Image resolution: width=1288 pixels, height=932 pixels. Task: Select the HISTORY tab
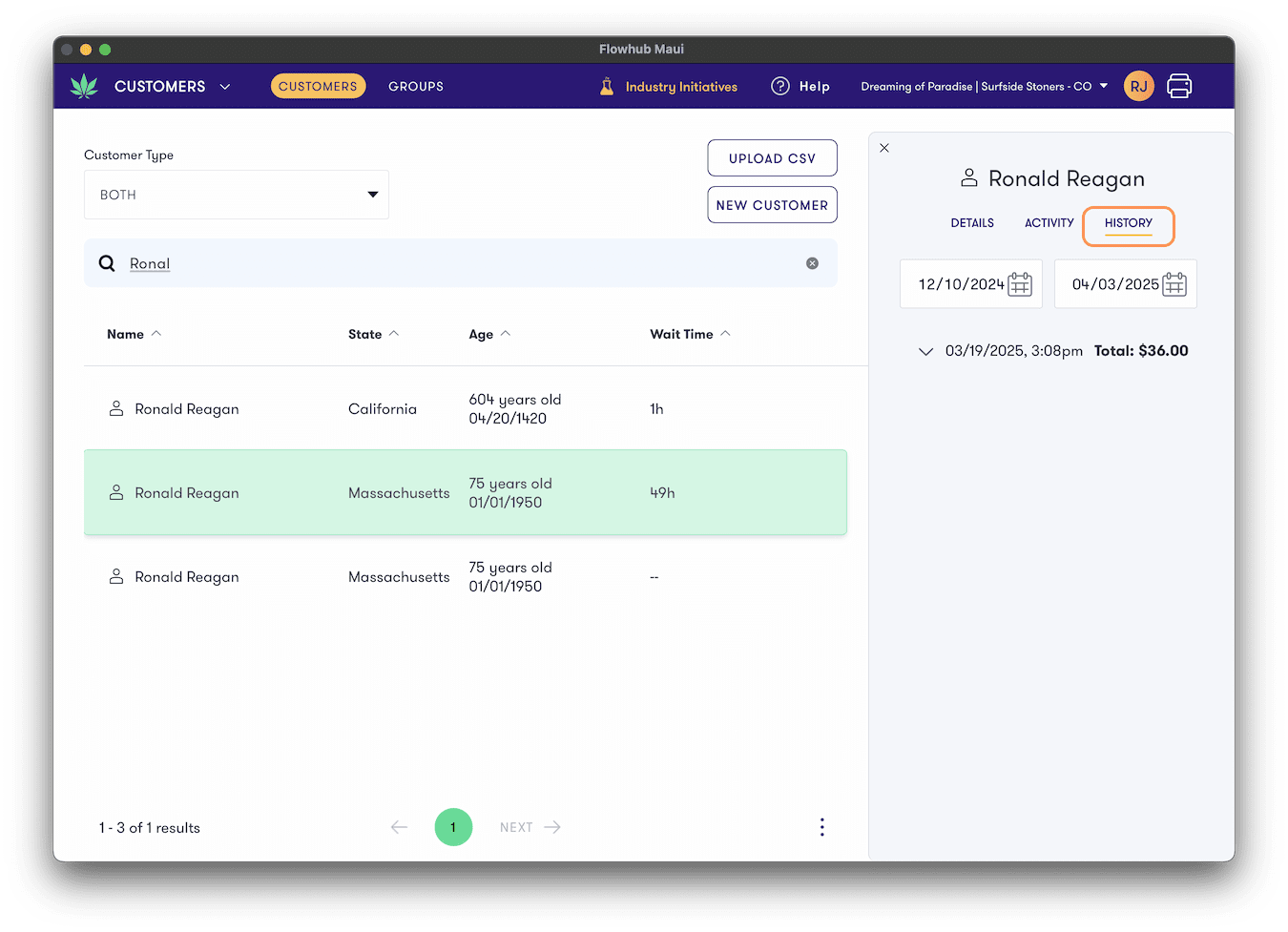coord(1129,223)
